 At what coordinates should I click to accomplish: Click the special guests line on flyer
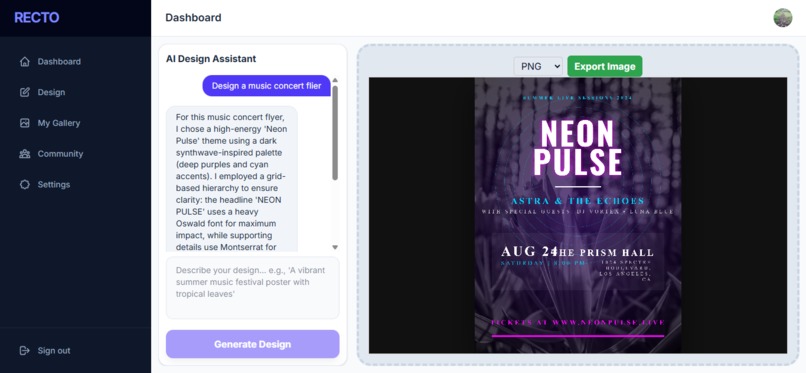click(x=578, y=211)
